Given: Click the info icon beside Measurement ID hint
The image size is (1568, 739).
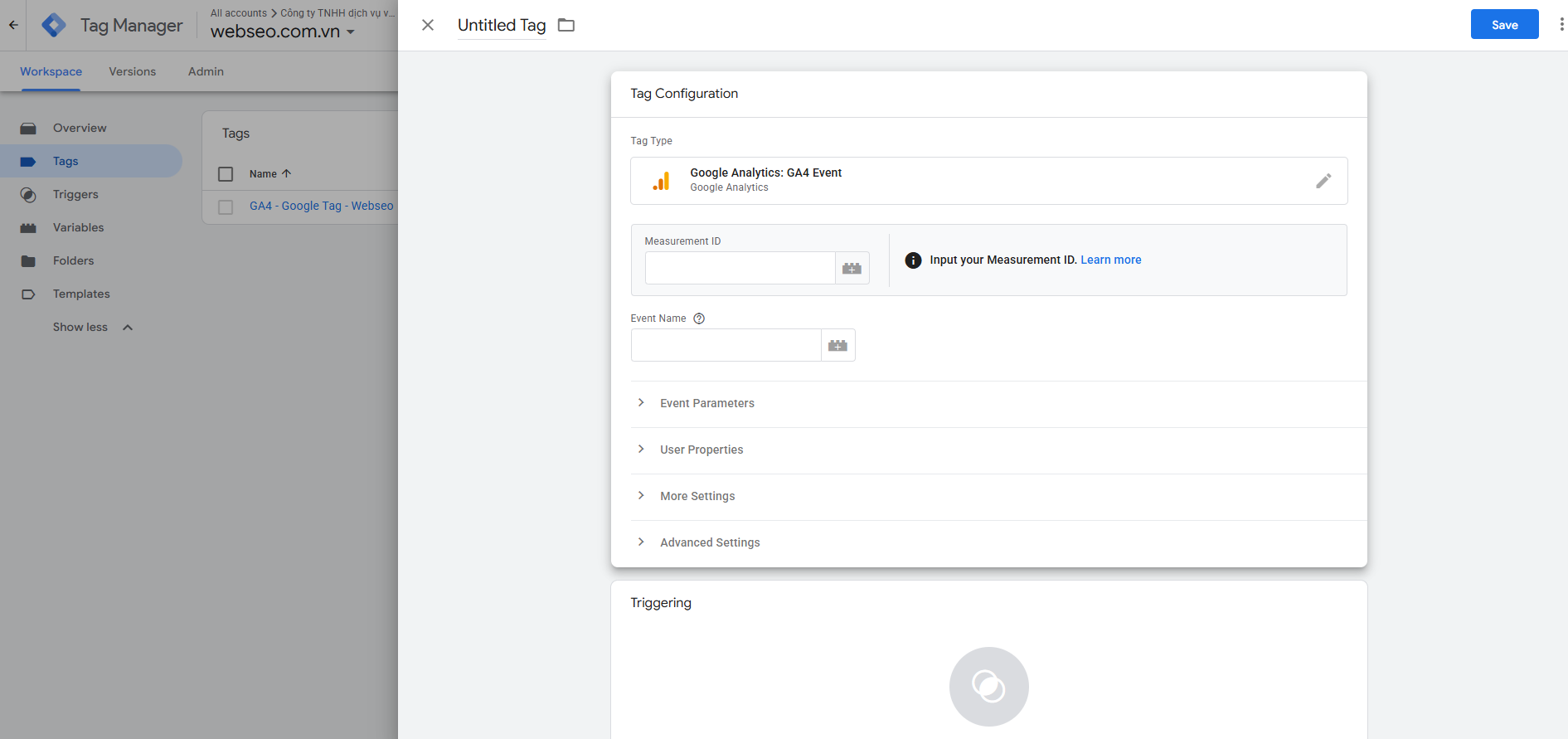Looking at the screenshot, I should (913, 260).
